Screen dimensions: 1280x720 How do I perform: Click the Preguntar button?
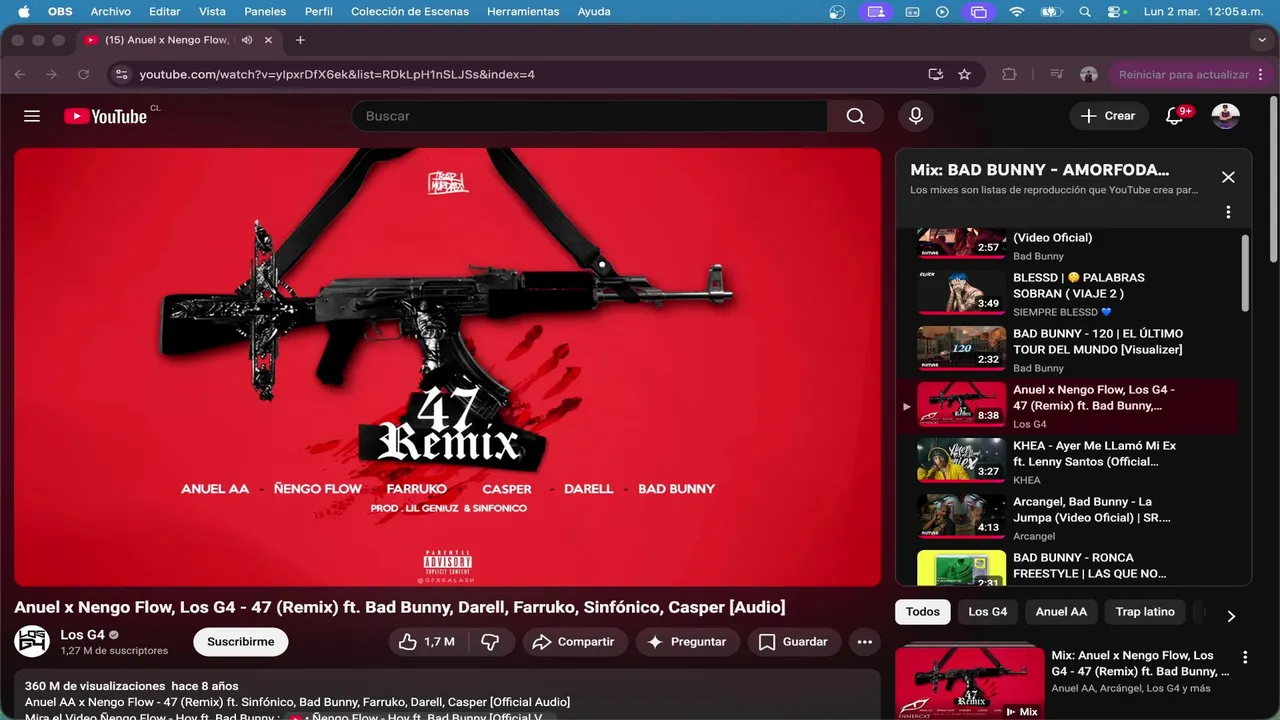pos(687,642)
